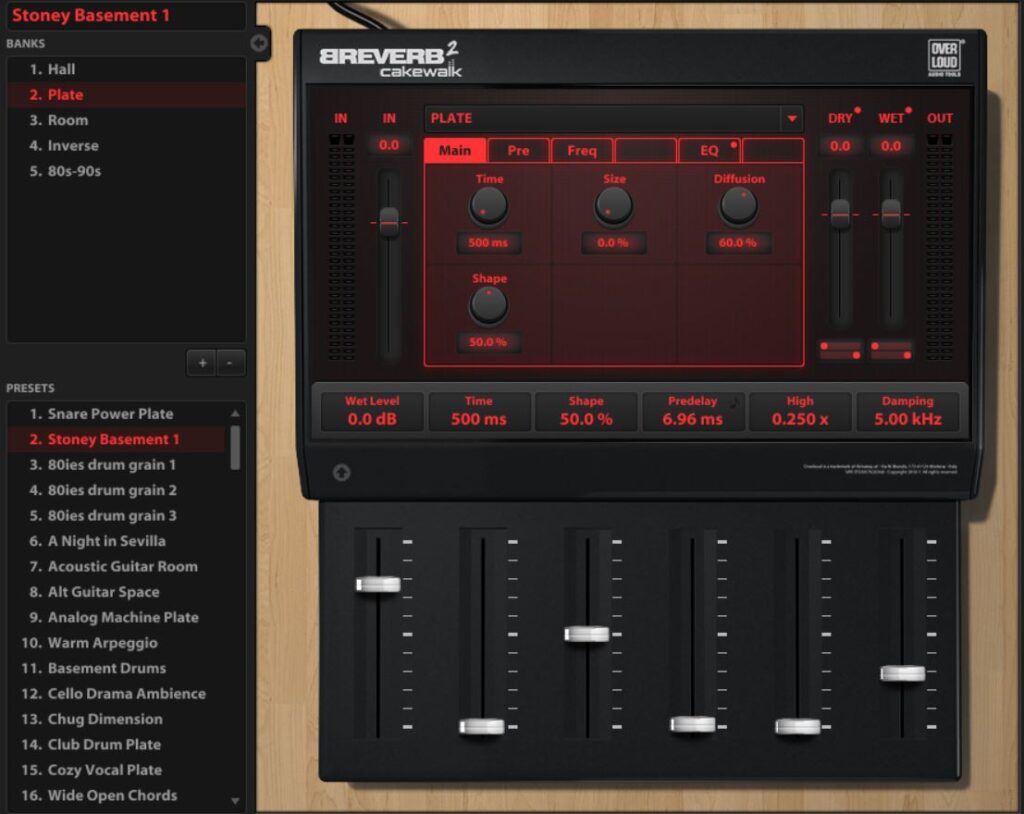Open the Freq tab
Image resolution: width=1024 pixels, height=814 pixels.
coord(581,150)
